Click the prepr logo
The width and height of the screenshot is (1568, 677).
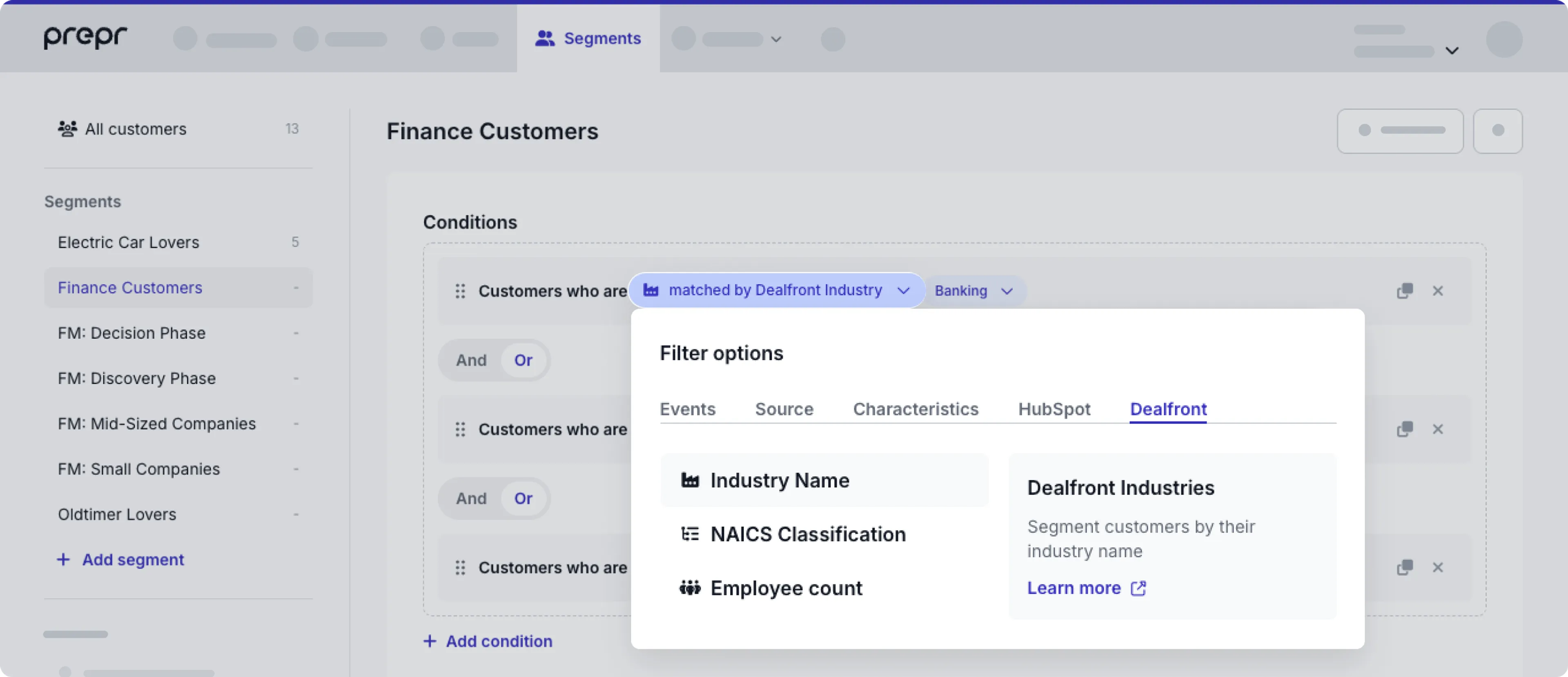(85, 37)
